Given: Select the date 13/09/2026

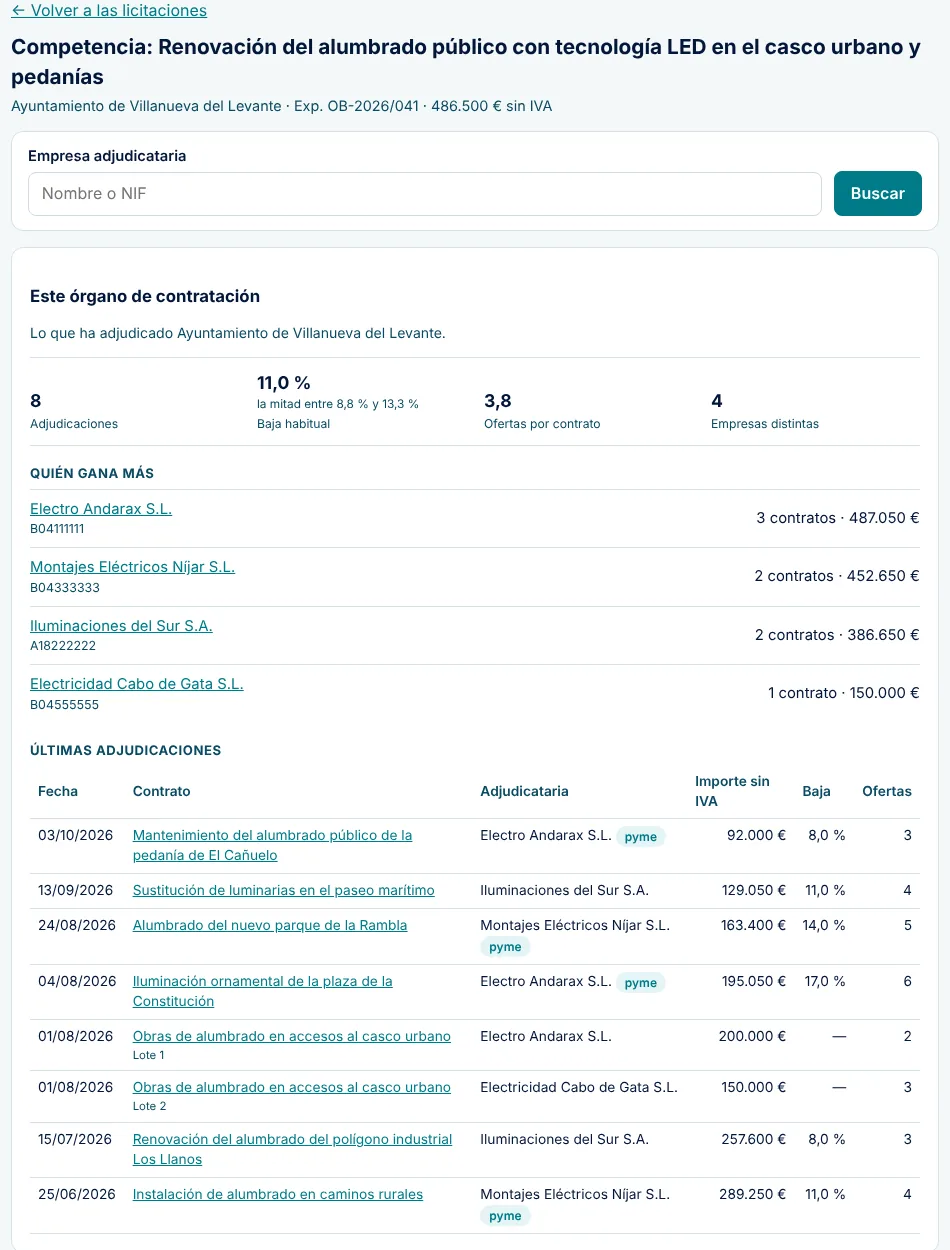Looking at the screenshot, I should point(76,890).
